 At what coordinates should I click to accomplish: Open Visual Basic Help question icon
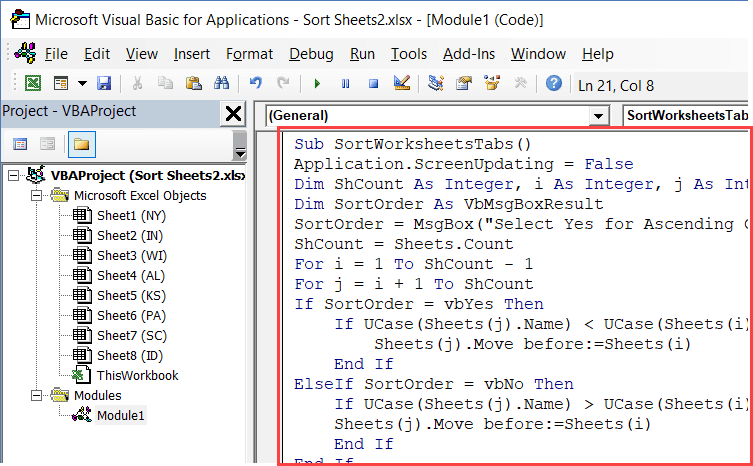click(554, 84)
